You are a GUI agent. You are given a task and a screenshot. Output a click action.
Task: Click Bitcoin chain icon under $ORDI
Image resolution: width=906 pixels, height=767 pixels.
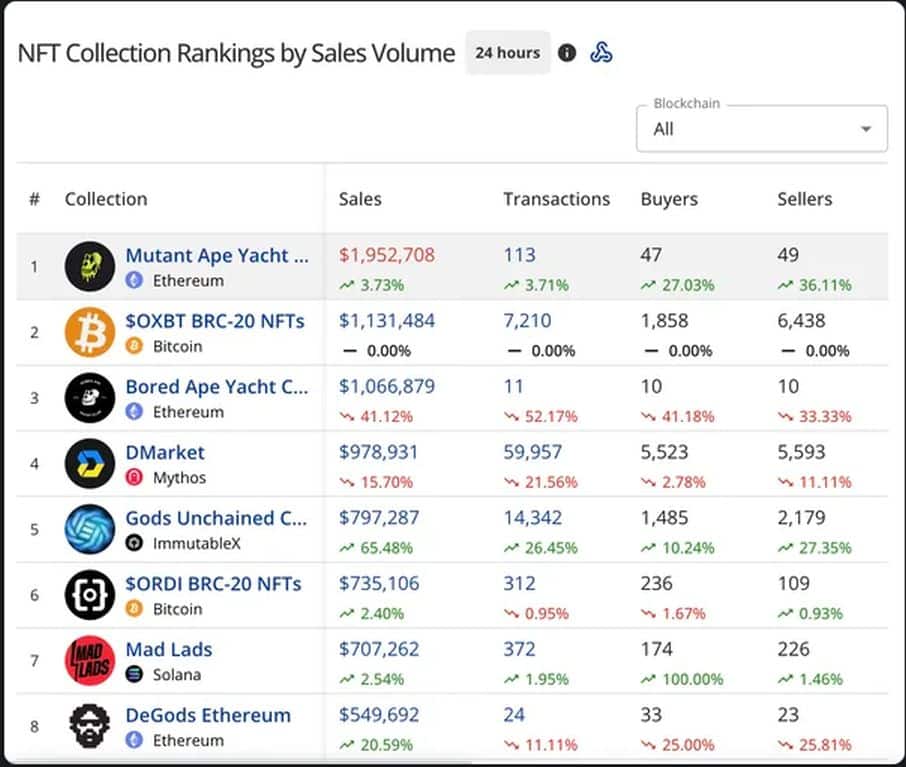[134, 609]
